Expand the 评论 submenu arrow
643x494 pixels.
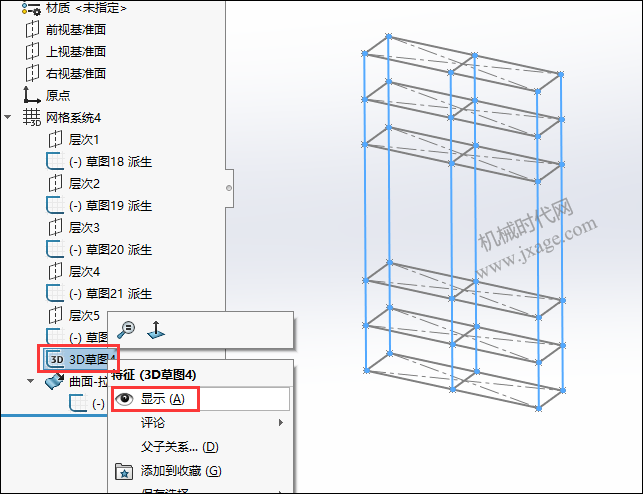click(280, 422)
